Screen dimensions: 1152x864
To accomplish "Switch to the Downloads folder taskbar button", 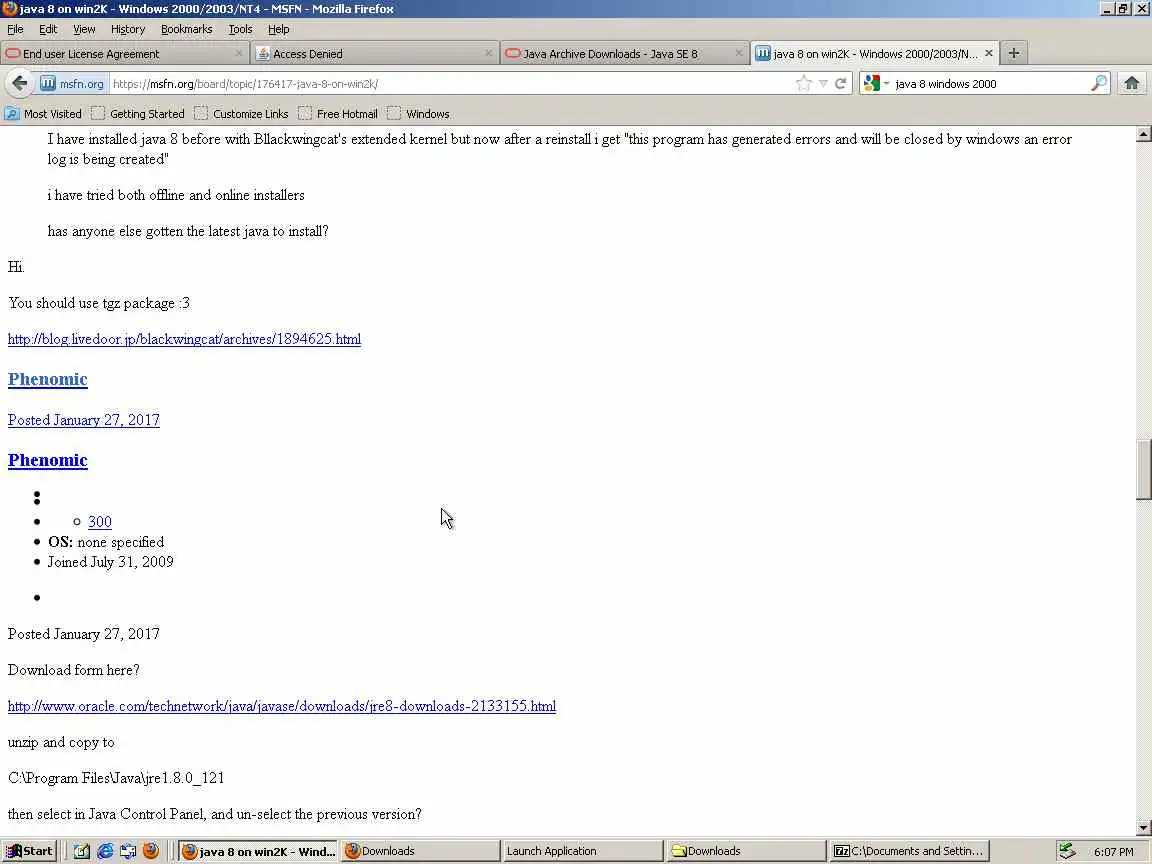I will click(x=747, y=851).
